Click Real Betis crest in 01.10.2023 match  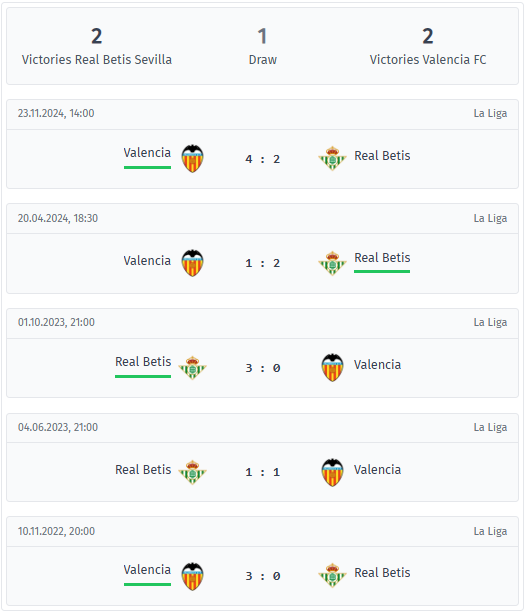tap(192, 367)
